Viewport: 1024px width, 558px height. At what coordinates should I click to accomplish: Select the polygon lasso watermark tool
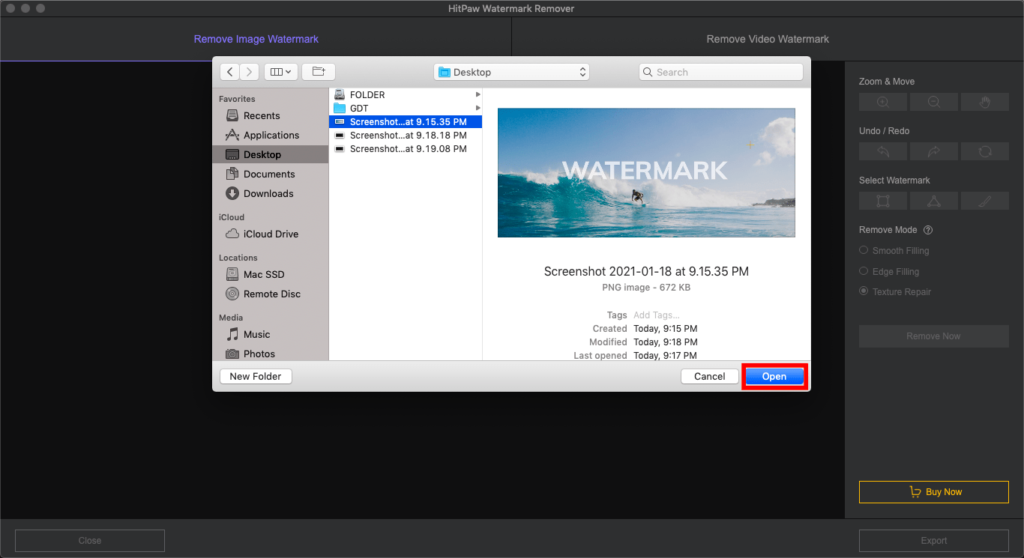[x=934, y=201]
